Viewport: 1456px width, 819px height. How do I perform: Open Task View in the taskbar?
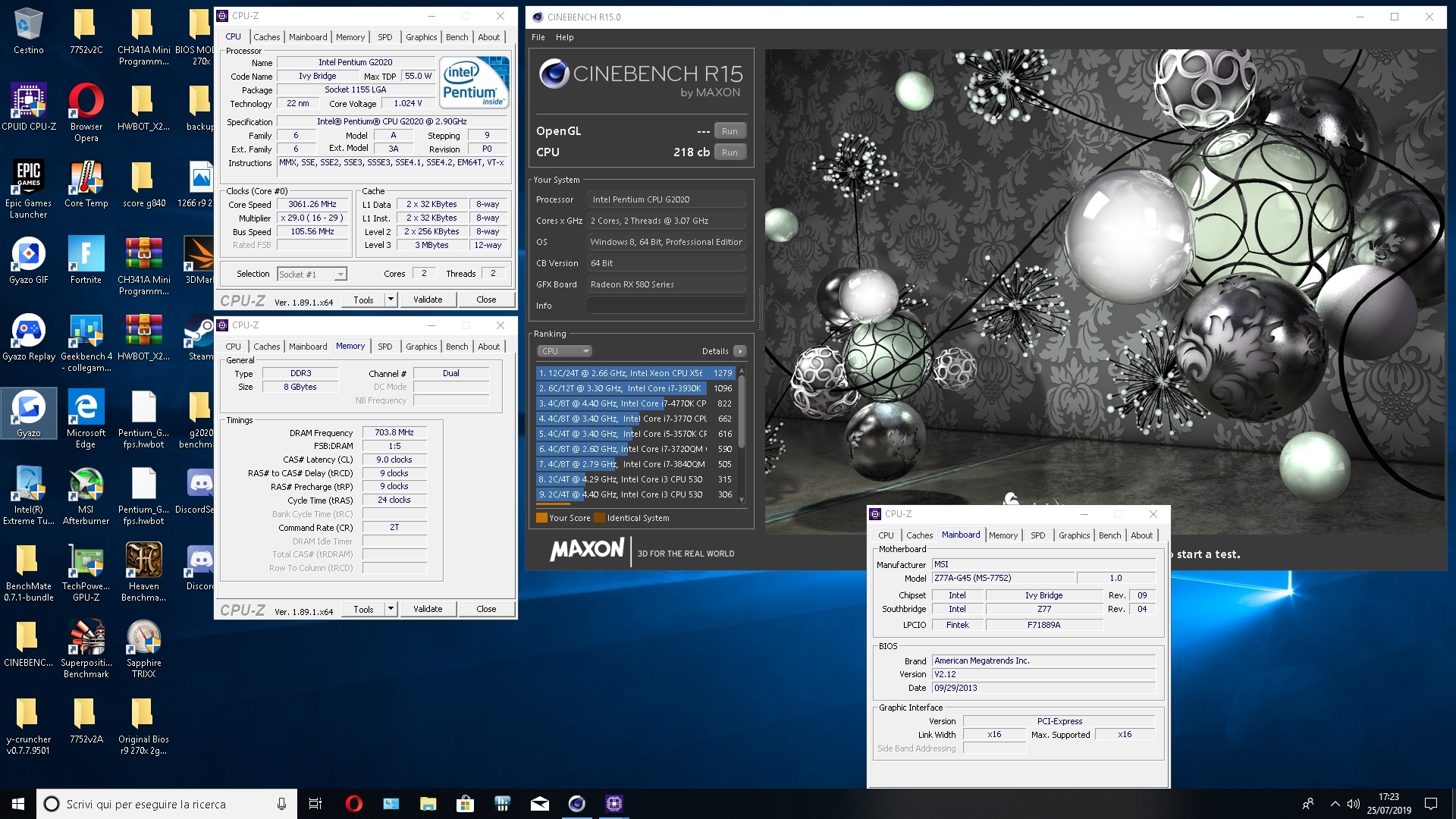[x=315, y=804]
